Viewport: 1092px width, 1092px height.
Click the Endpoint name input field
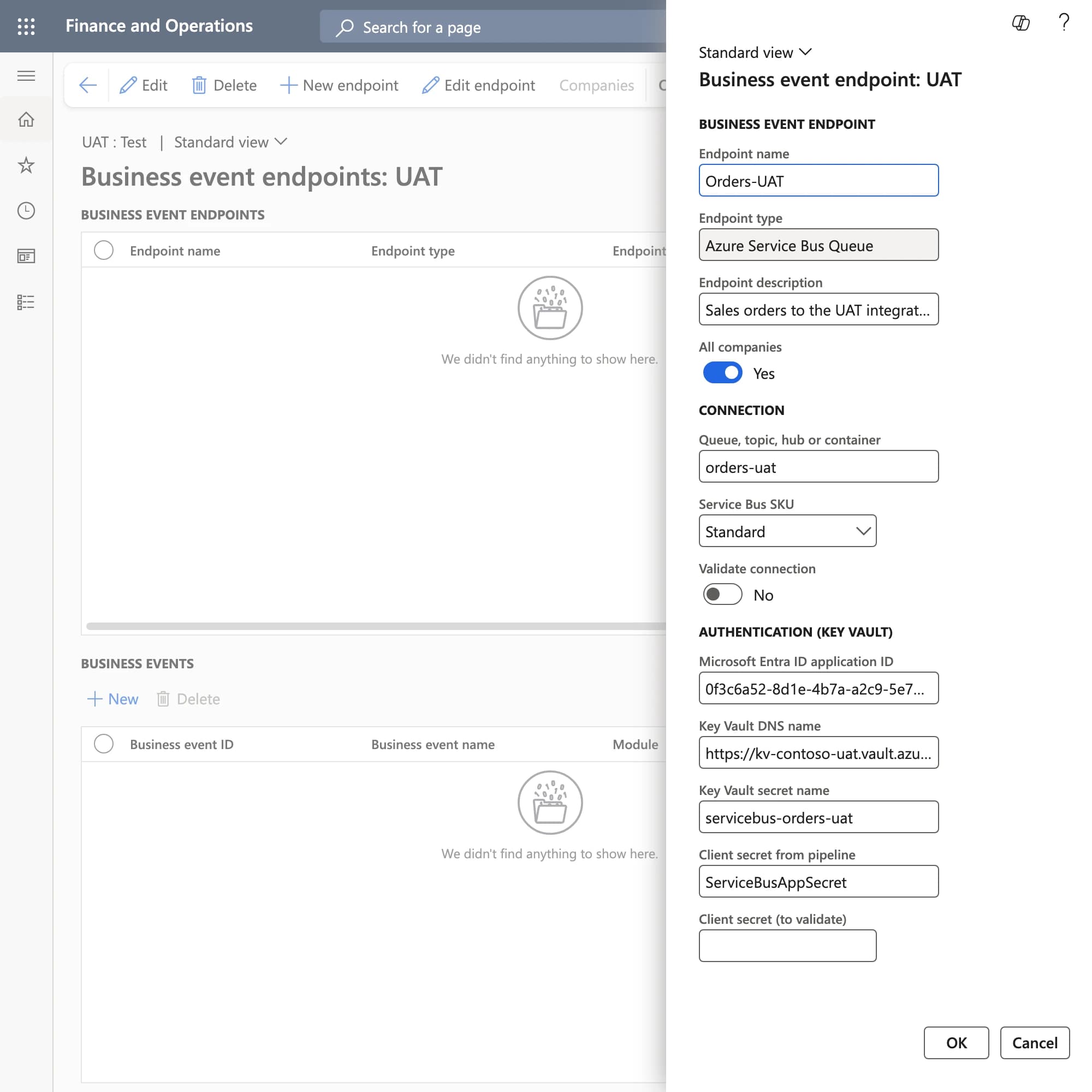(x=818, y=180)
